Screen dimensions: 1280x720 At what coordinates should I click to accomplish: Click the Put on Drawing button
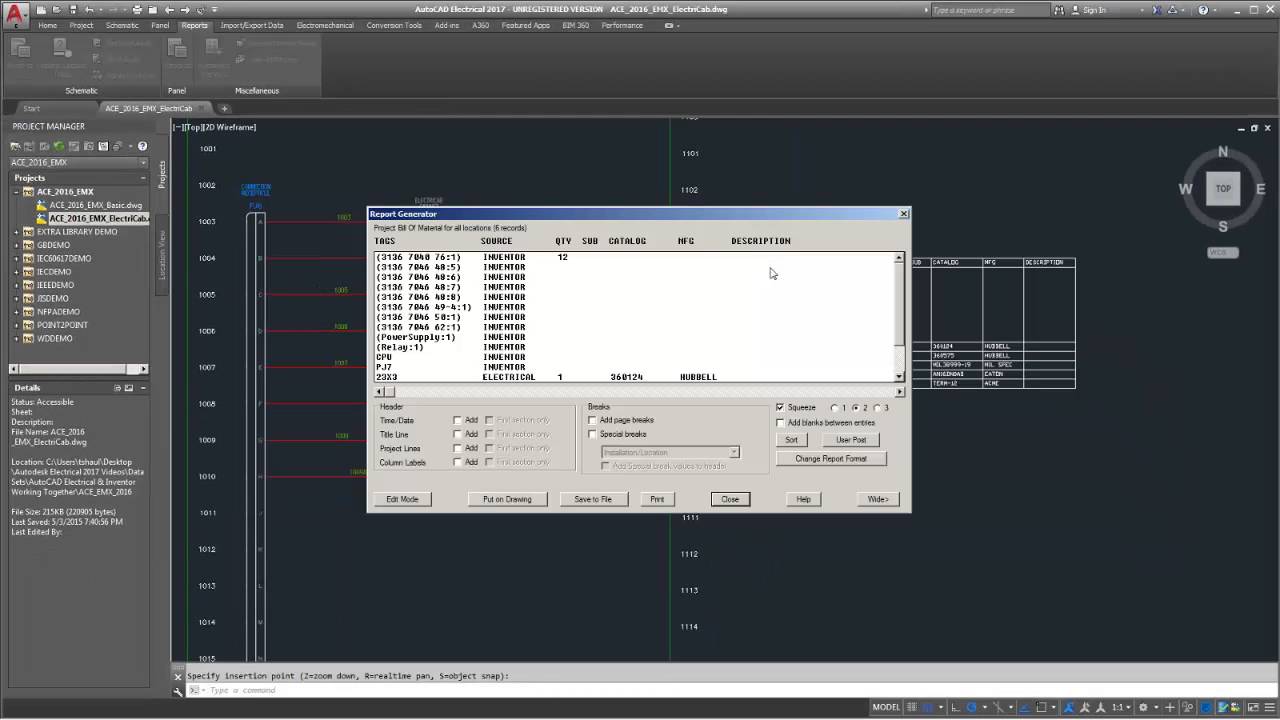click(x=508, y=499)
